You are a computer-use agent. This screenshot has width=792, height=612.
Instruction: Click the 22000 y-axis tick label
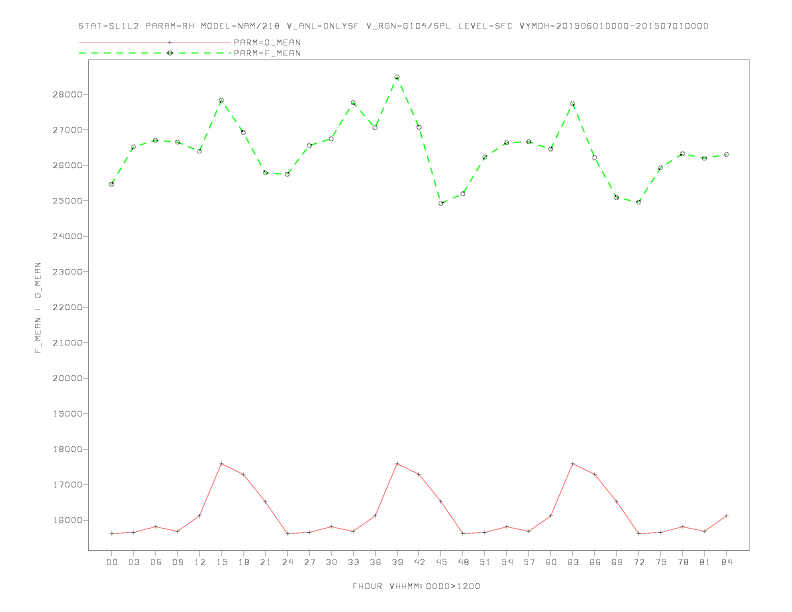click(68, 307)
